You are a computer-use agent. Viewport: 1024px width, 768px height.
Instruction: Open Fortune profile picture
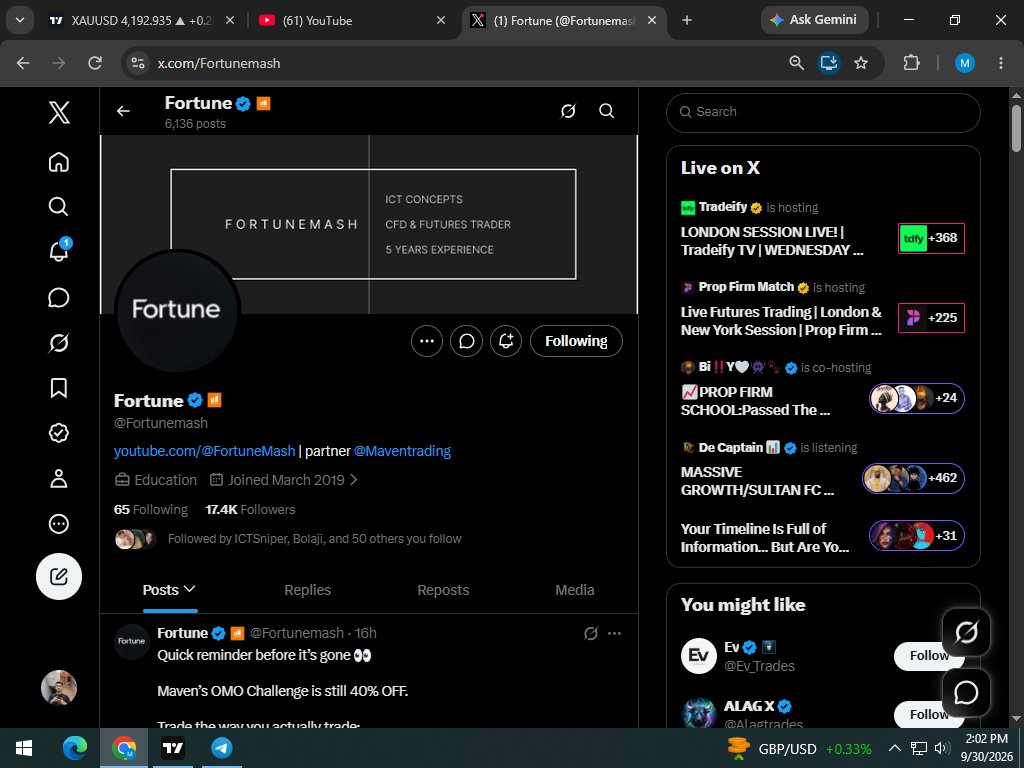177,310
